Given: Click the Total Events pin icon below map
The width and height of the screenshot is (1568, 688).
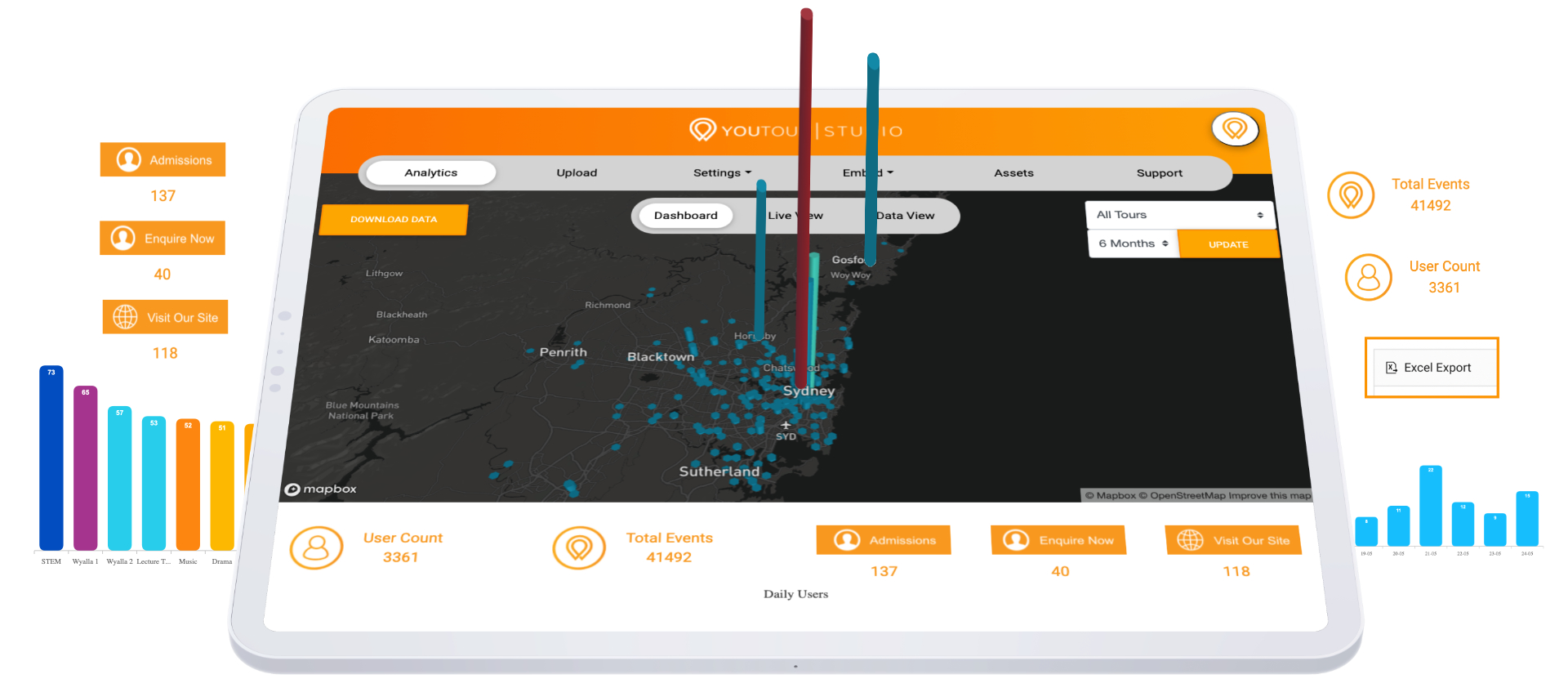Looking at the screenshot, I should pos(579,548).
